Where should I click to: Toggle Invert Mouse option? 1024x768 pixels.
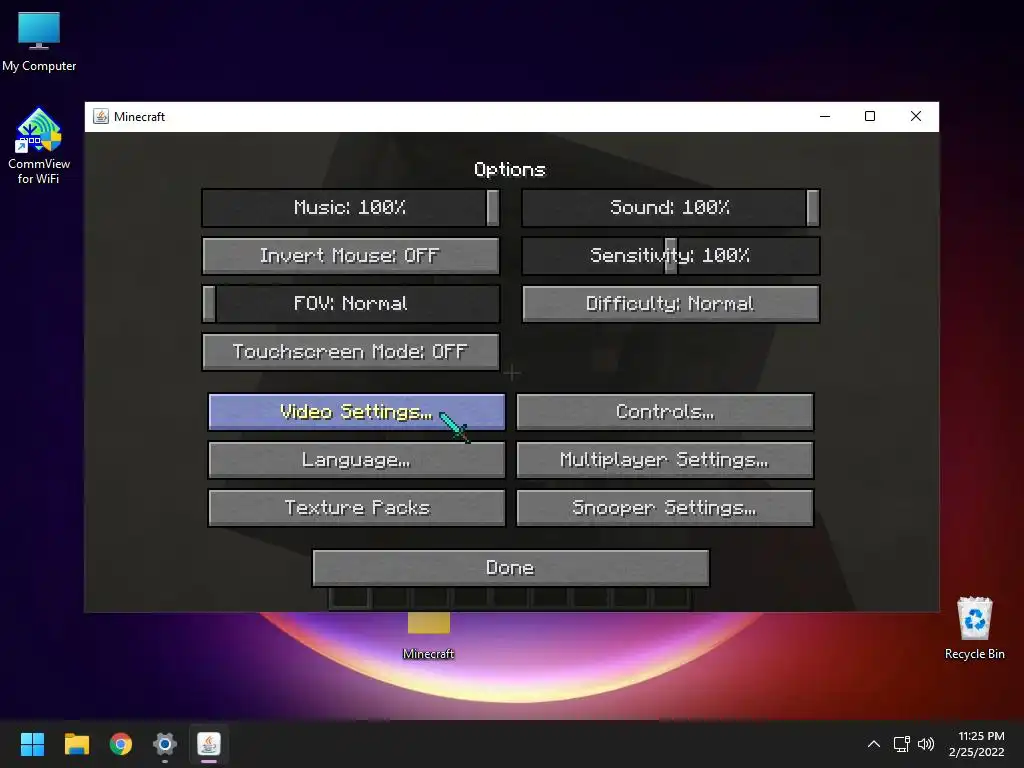pos(351,255)
